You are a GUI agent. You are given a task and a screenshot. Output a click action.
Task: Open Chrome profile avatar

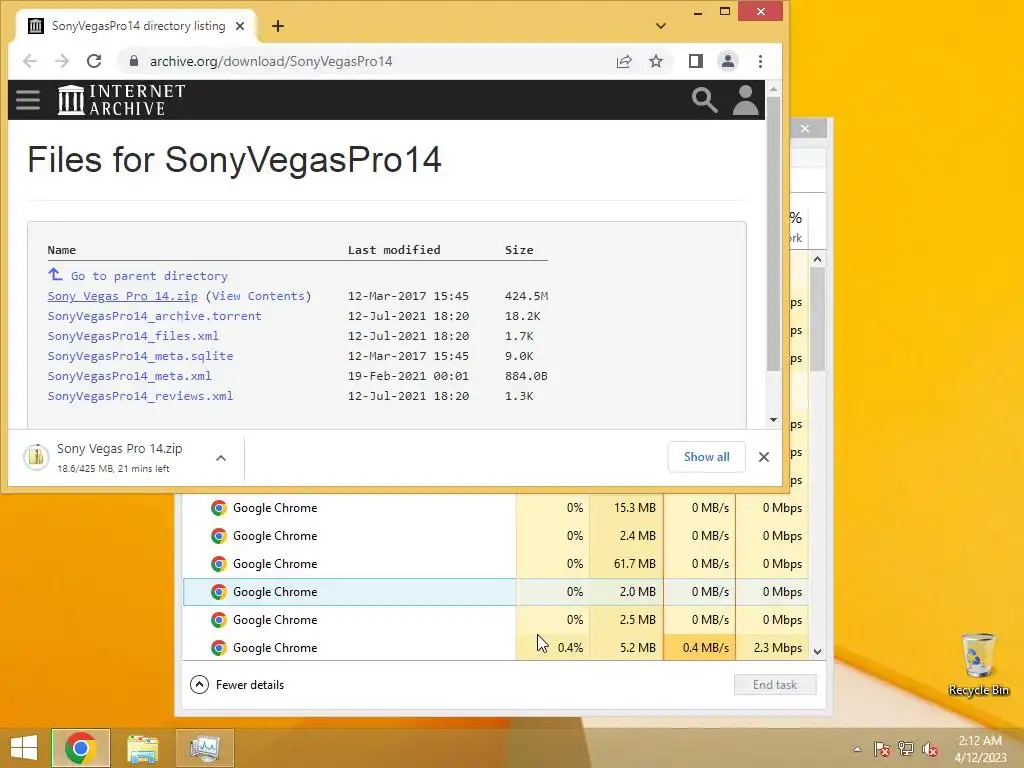728,61
